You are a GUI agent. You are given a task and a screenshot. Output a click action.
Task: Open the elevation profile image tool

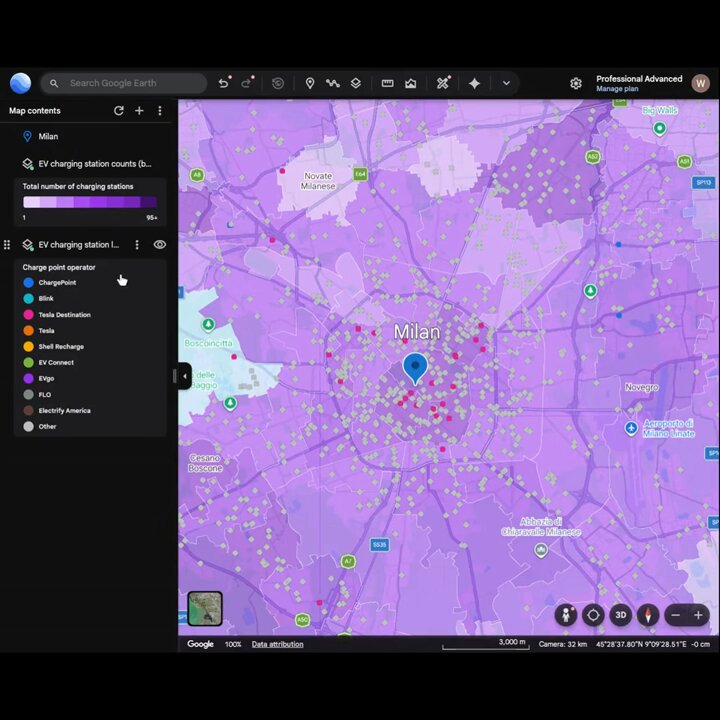tap(411, 83)
